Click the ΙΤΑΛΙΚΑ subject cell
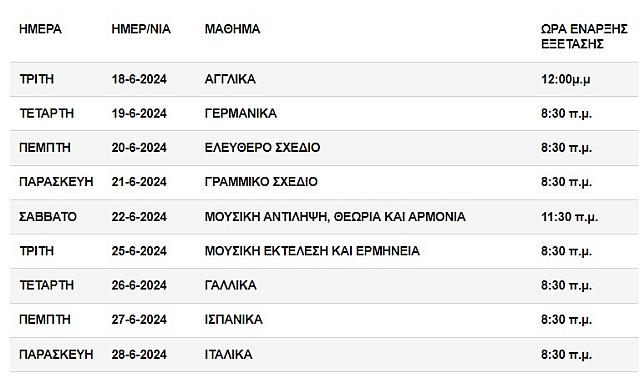Viewport: 640px width, 378px height. [x=229, y=354]
